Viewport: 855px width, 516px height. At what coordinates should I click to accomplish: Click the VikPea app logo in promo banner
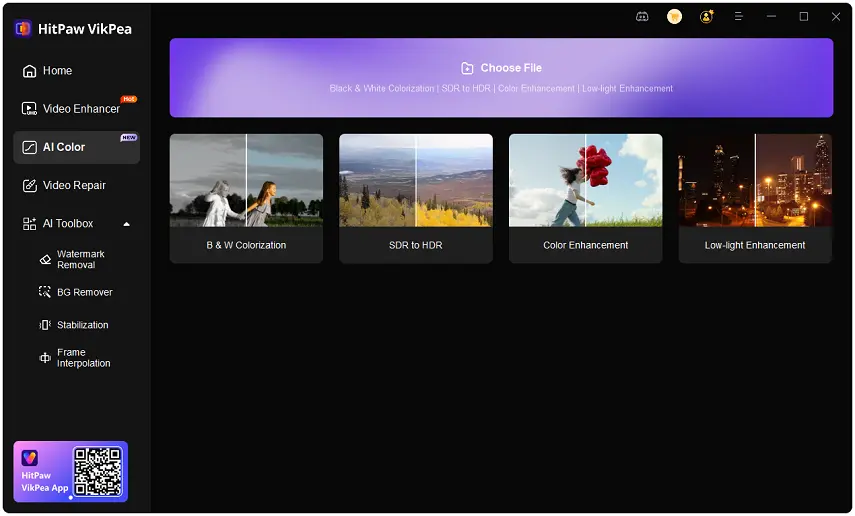coord(29,458)
